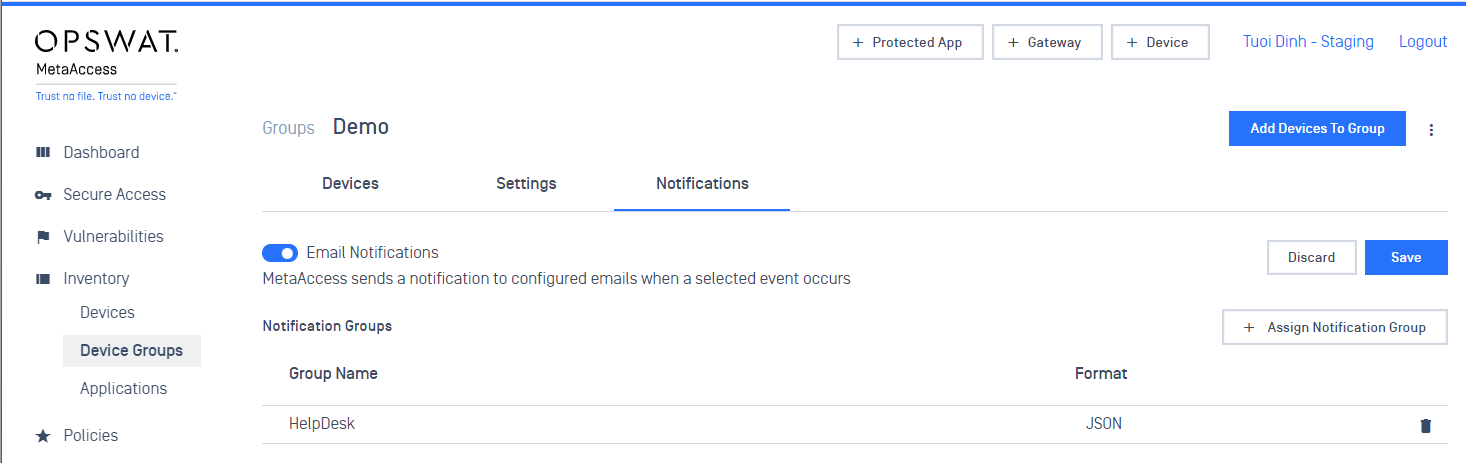Save the notification settings
1466x463 pixels.
[x=1406, y=257]
